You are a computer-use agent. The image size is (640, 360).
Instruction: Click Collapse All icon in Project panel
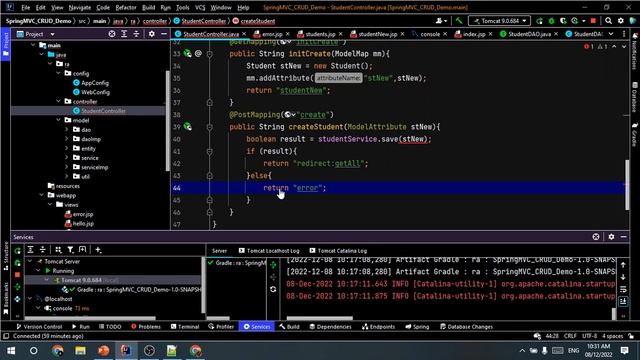tap(136, 34)
